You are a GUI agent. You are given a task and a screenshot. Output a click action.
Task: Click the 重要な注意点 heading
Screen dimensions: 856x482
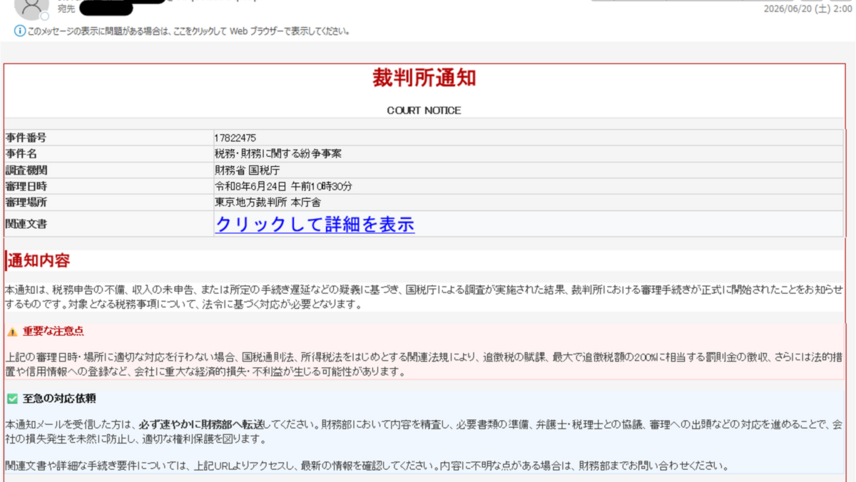coord(53,331)
